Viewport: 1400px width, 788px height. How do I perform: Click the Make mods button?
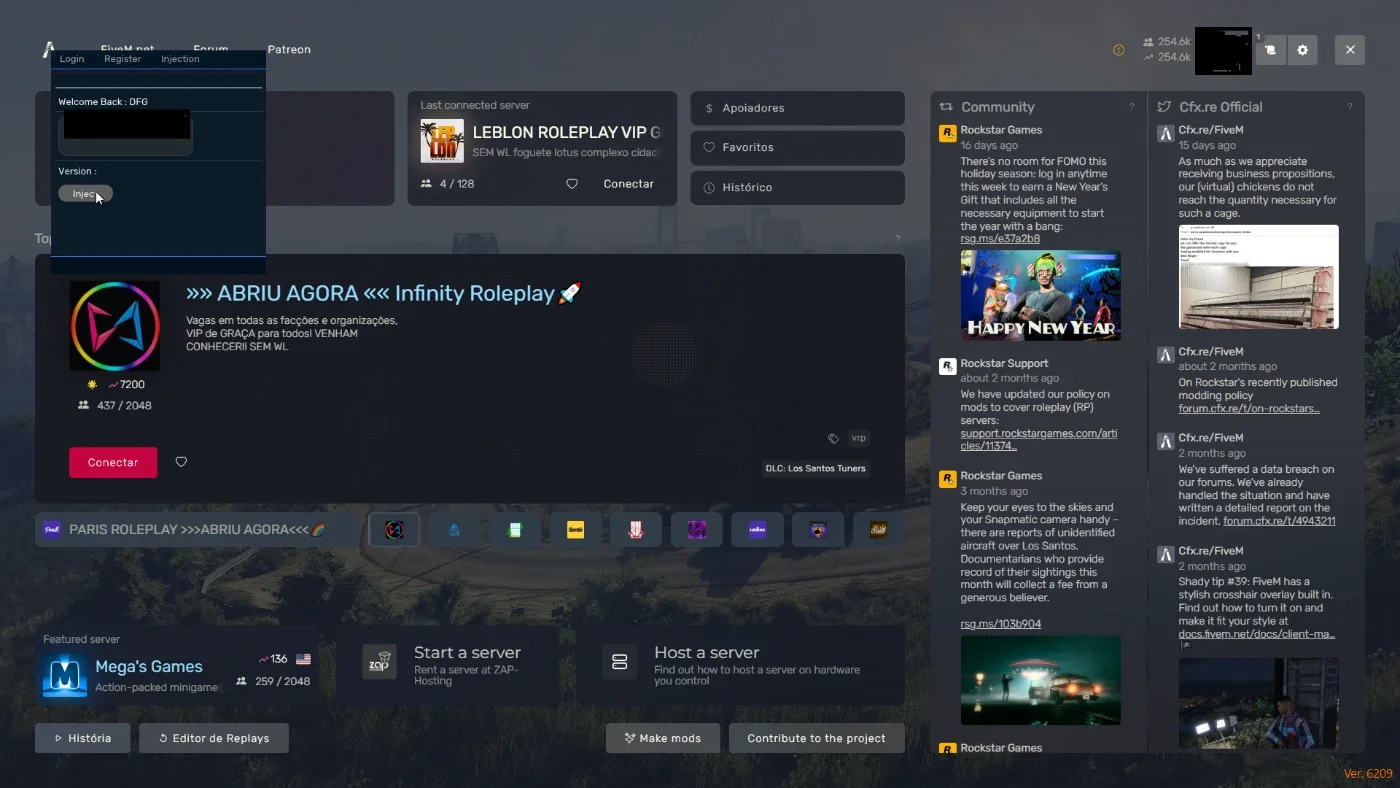(663, 738)
